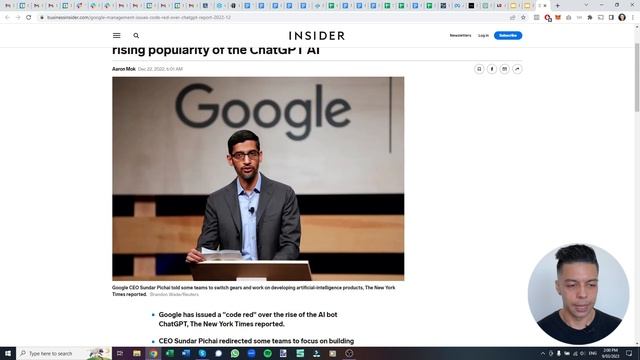This screenshot has width=640, height=360.
Task: Switch to the black-icon tab
Action: [x=471, y=6]
